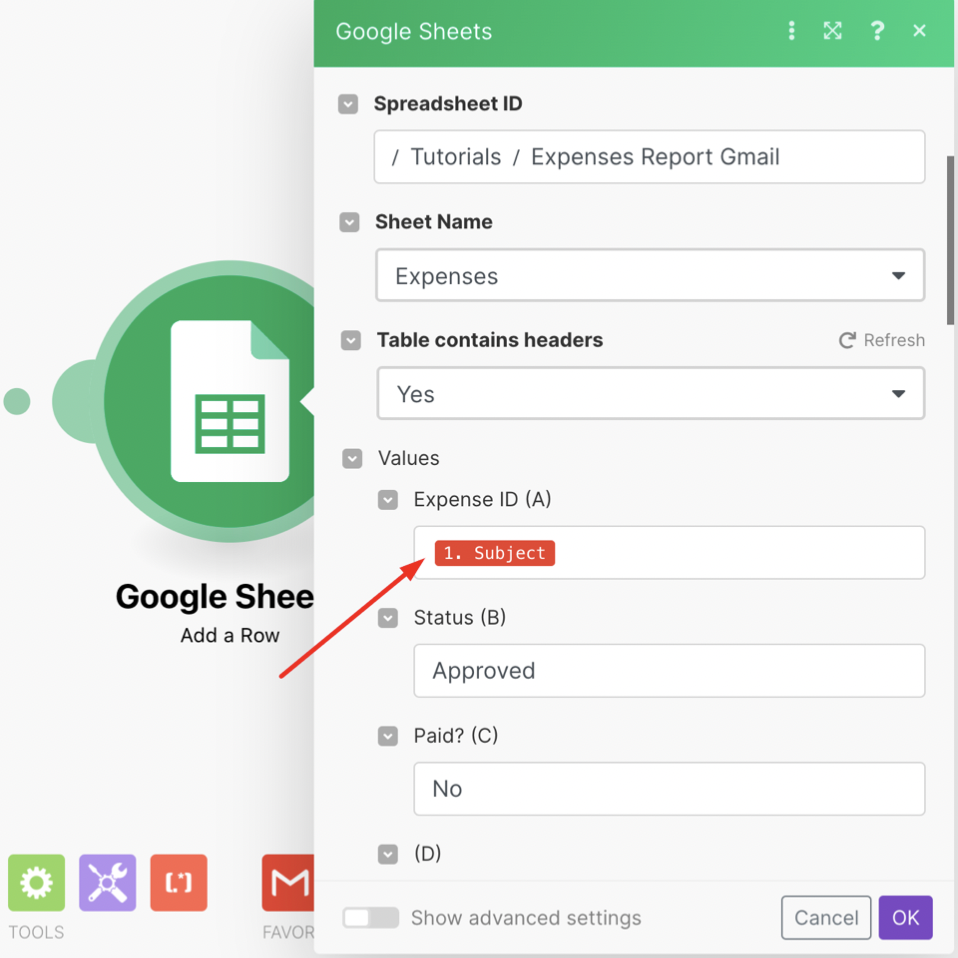Click the TOOLS label in bottom bar
Screen dimensions: 958x958
coord(36,932)
